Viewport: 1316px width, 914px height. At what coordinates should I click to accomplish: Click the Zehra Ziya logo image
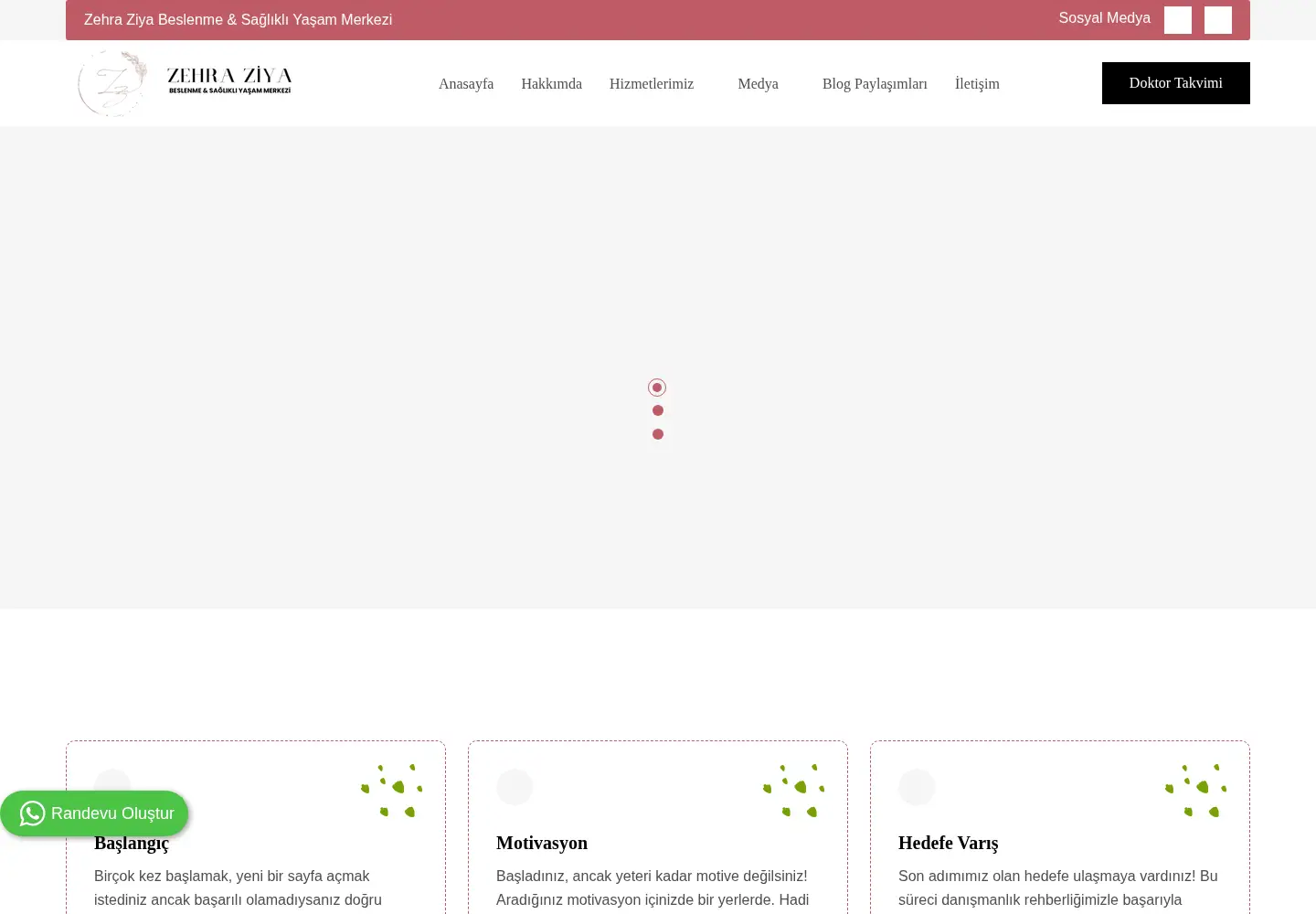(x=185, y=83)
